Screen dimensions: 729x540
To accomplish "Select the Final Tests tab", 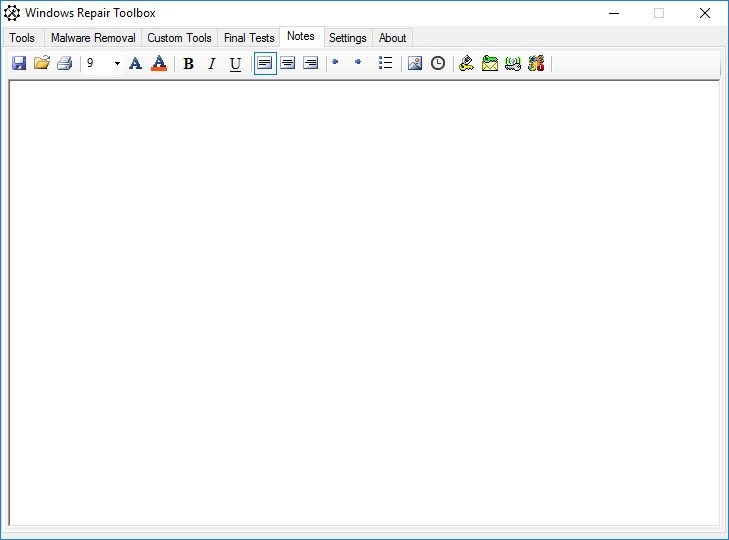I will coord(249,38).
